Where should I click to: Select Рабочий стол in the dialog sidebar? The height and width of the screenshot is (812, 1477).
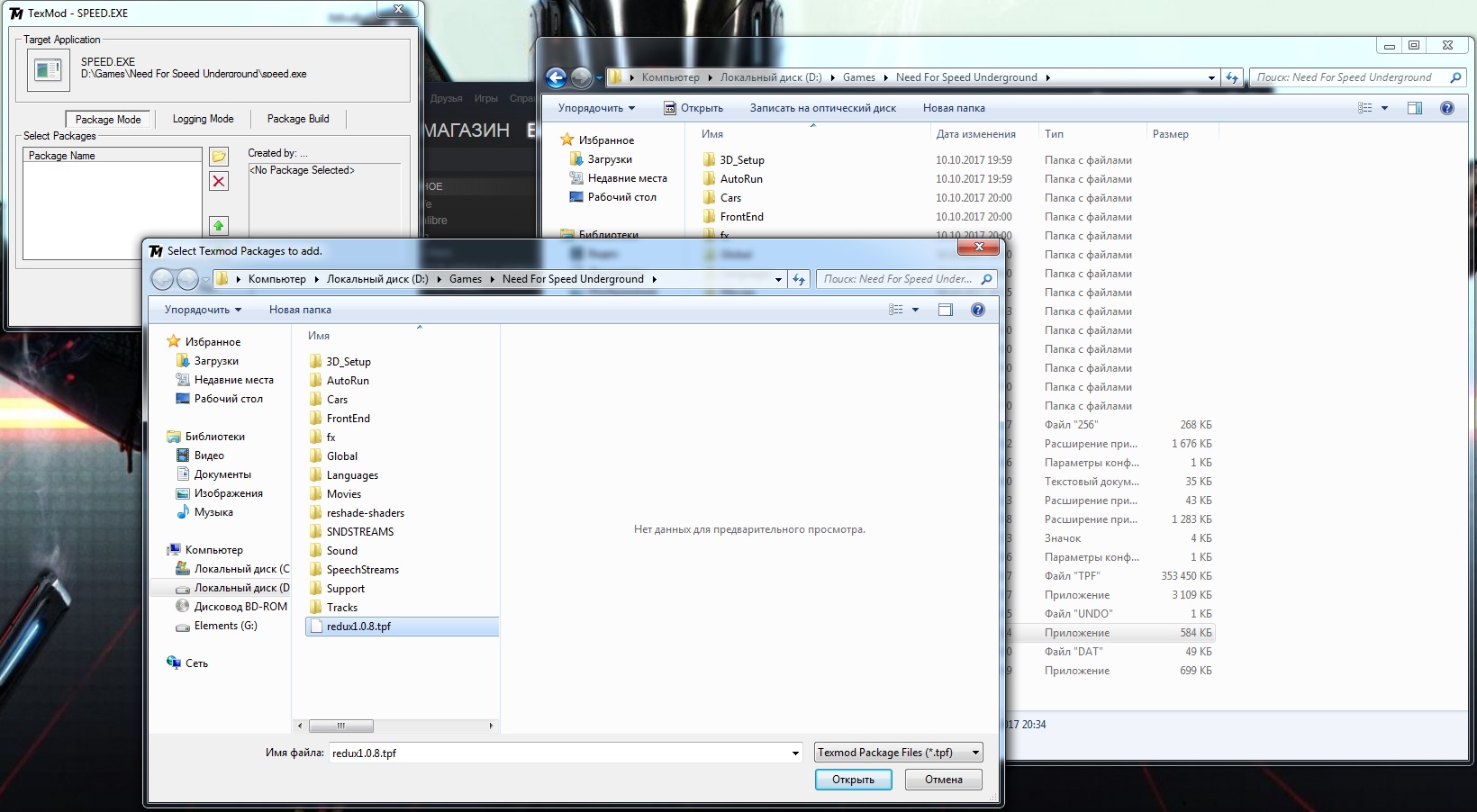[228, 399]
